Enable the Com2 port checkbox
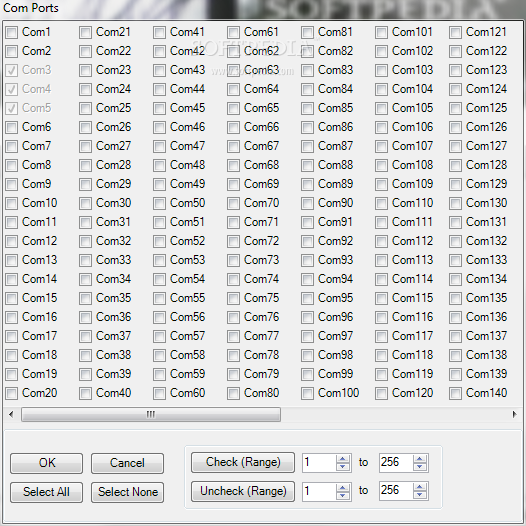The image size is (526, 526). 12,51
